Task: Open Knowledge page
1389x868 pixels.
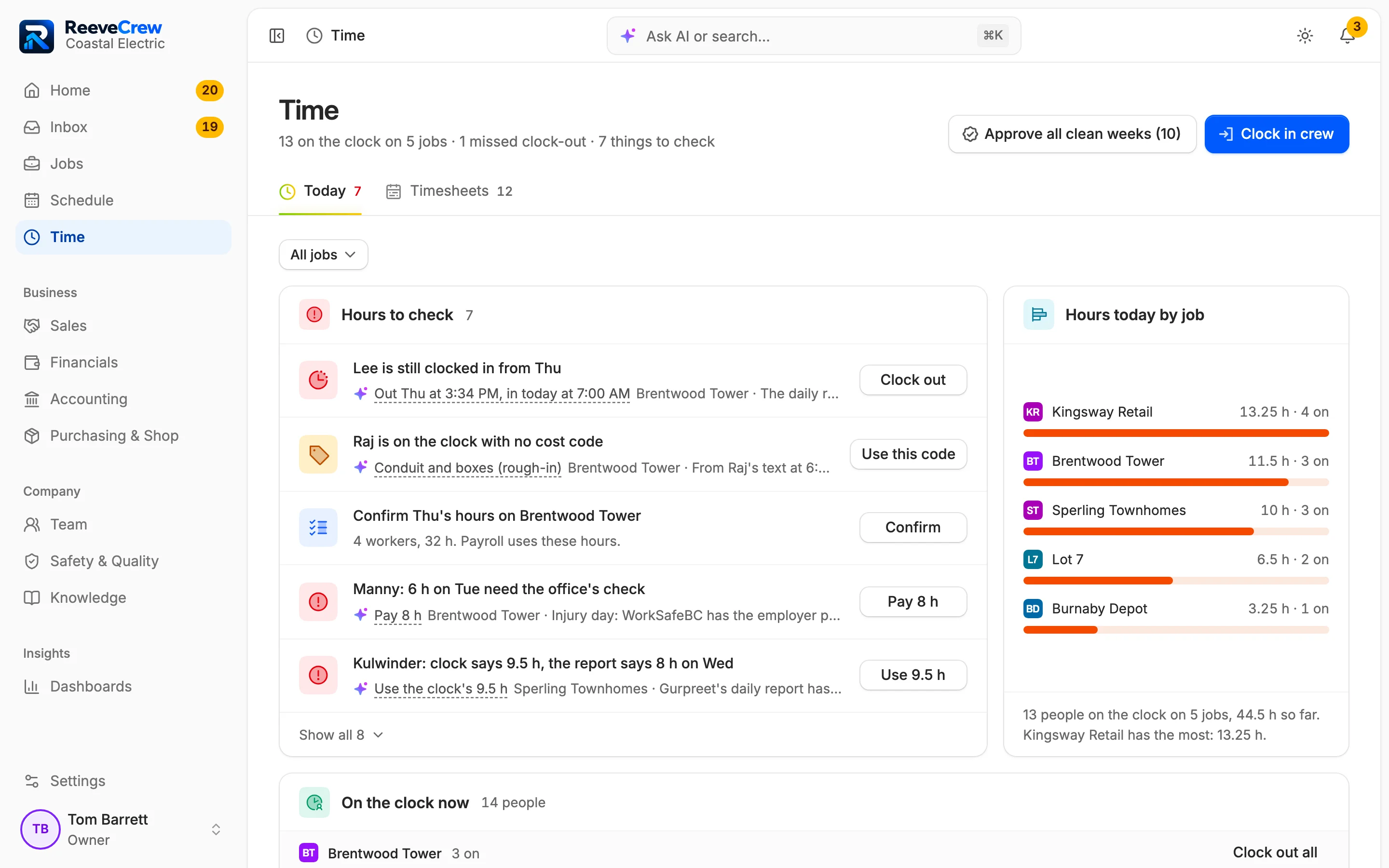Action: click(123, 597)
